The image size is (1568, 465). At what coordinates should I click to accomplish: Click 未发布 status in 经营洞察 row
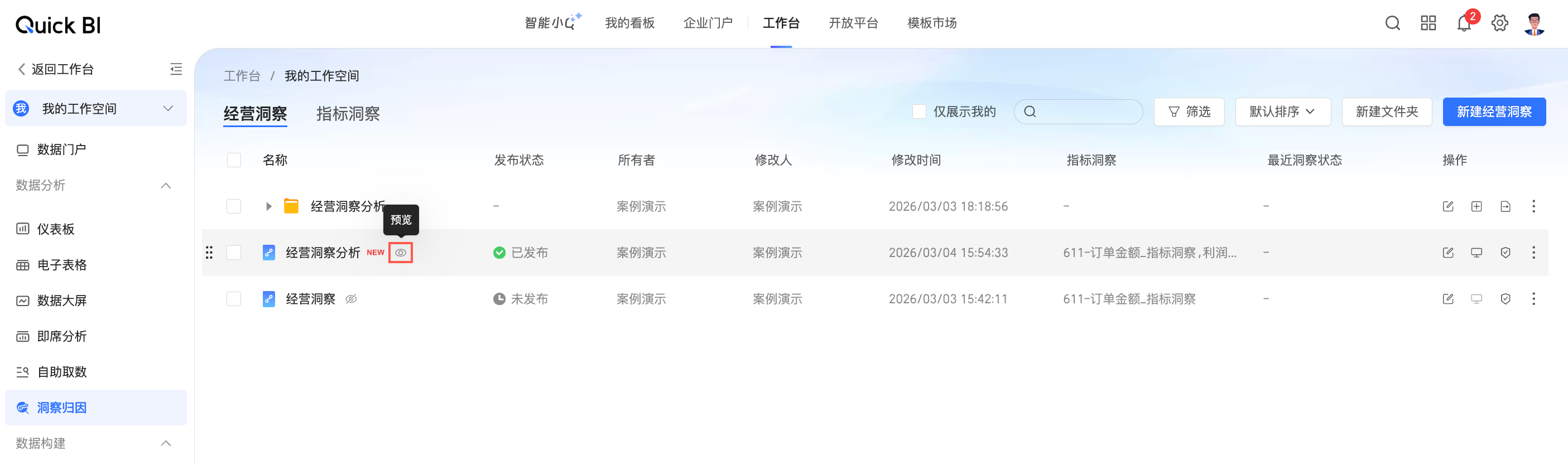pyautogui.click(x=521, y=298)
